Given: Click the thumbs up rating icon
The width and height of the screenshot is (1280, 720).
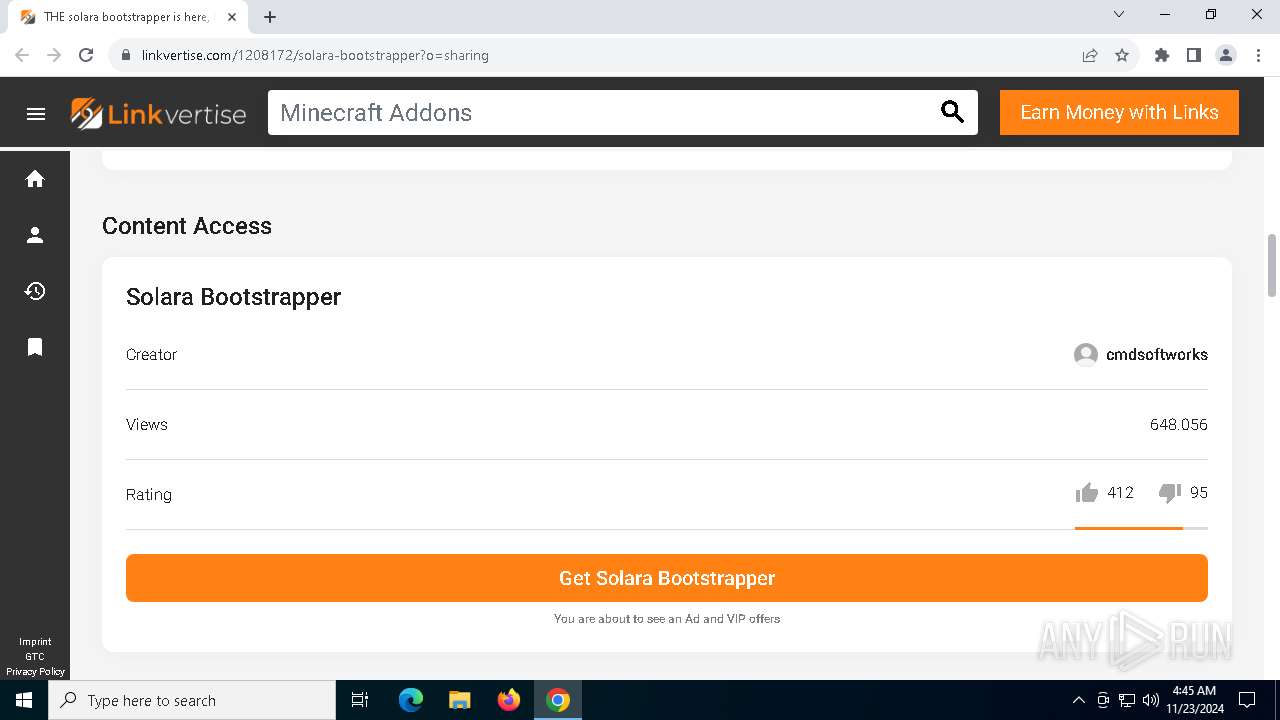Looking at the screenshot, I should (1087, 492).
